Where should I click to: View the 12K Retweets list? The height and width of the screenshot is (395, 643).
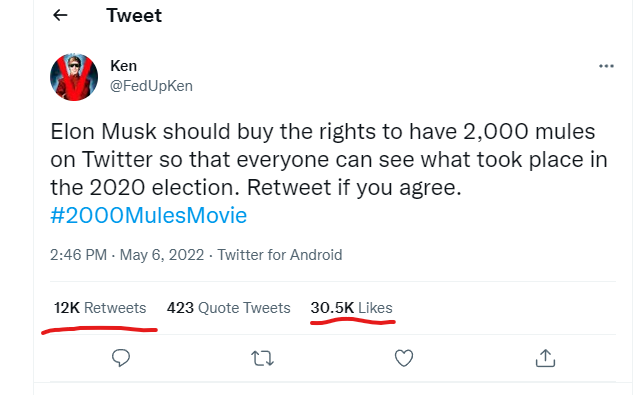[100, 308]
